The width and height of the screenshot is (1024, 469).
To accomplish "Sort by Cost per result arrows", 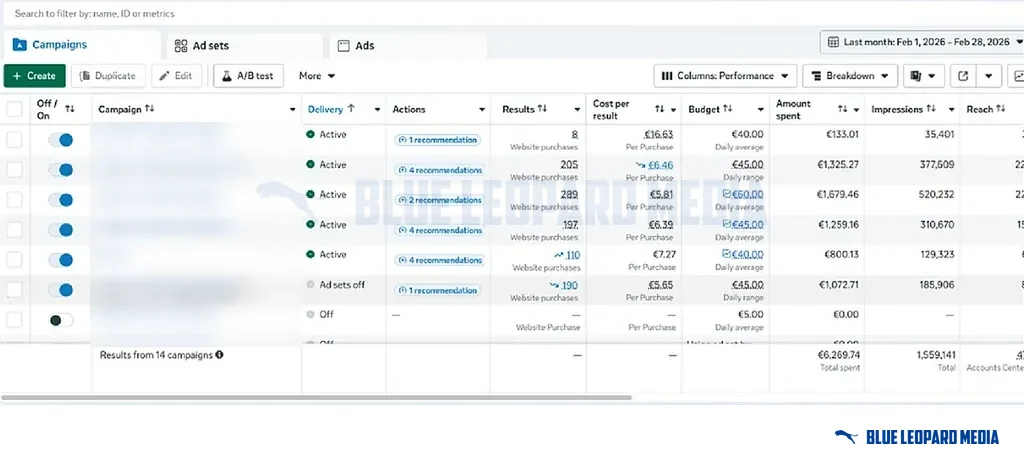I will [660, 110].
